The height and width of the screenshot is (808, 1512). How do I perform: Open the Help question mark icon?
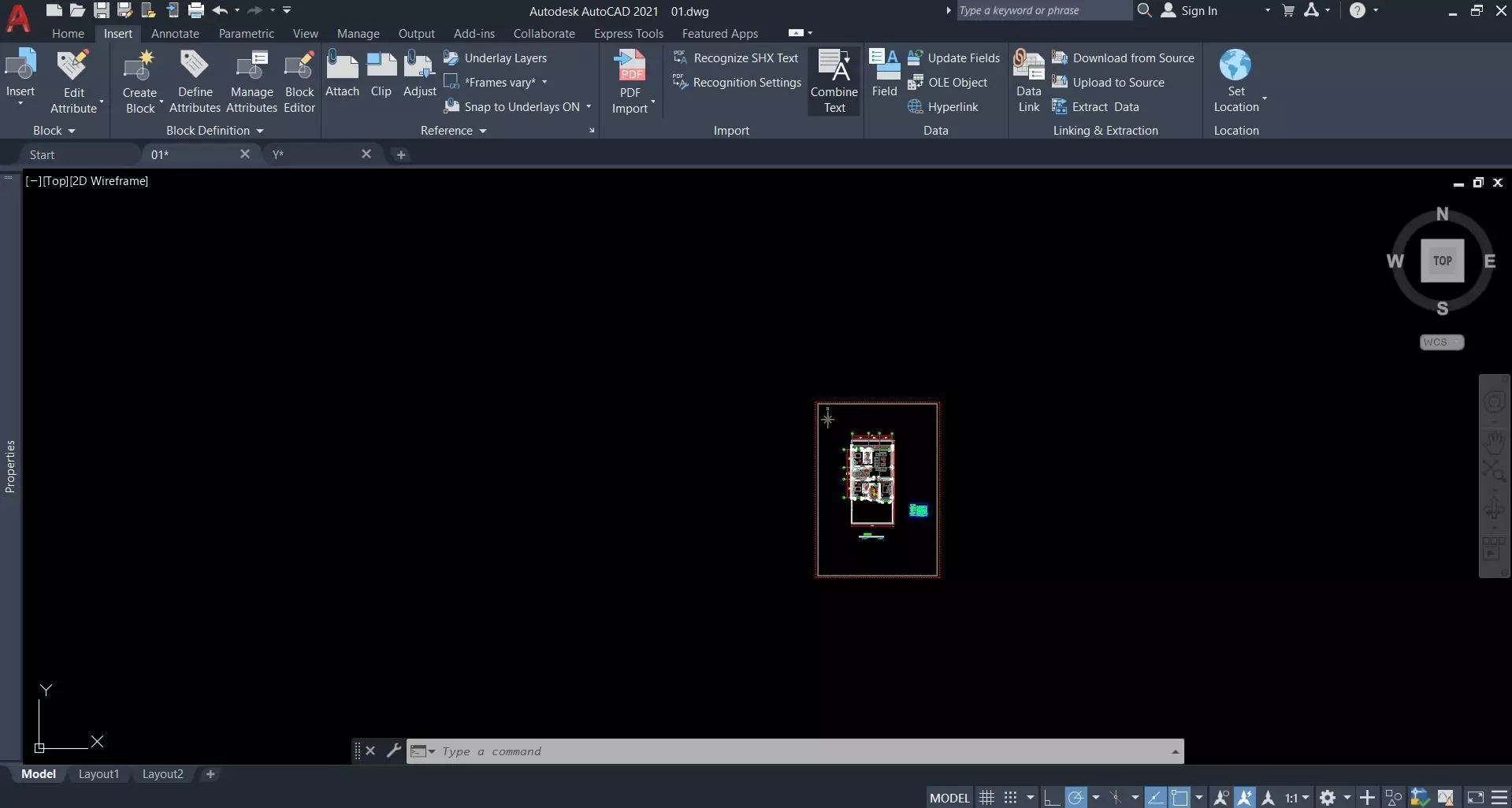(1357, 10)
